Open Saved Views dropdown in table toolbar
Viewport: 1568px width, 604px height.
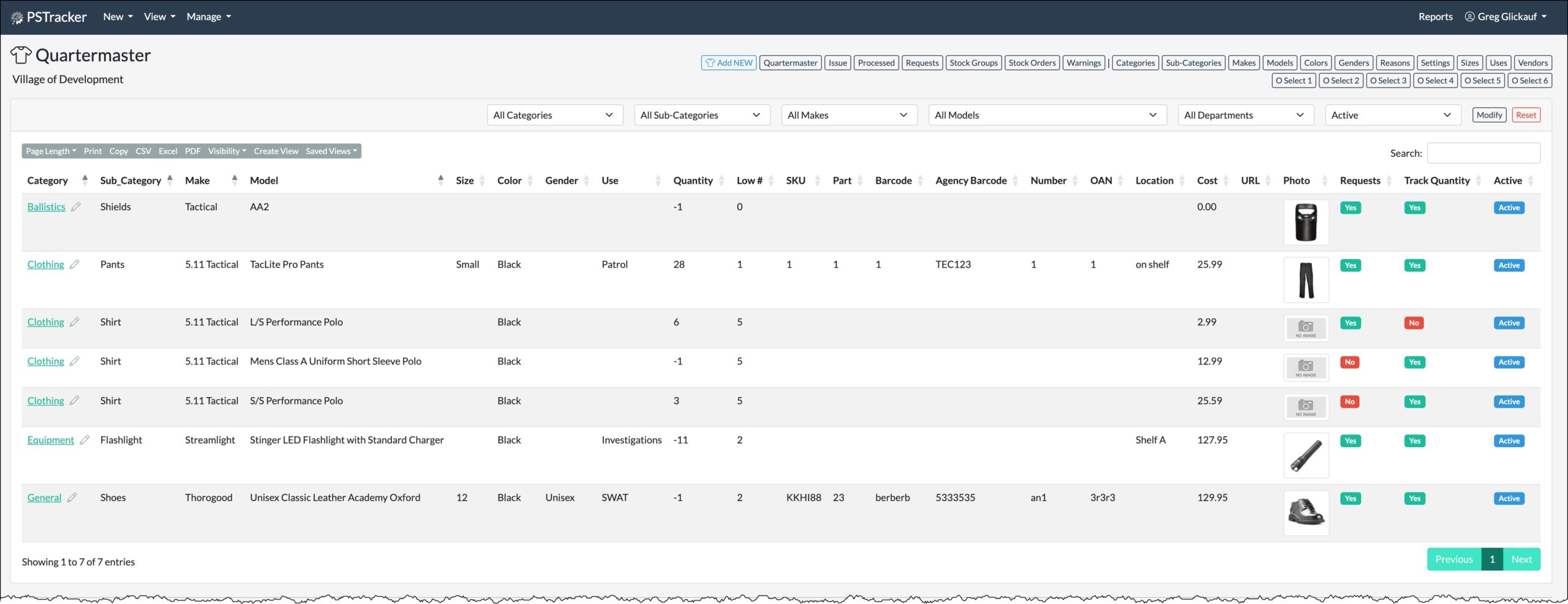coord(331,151)
